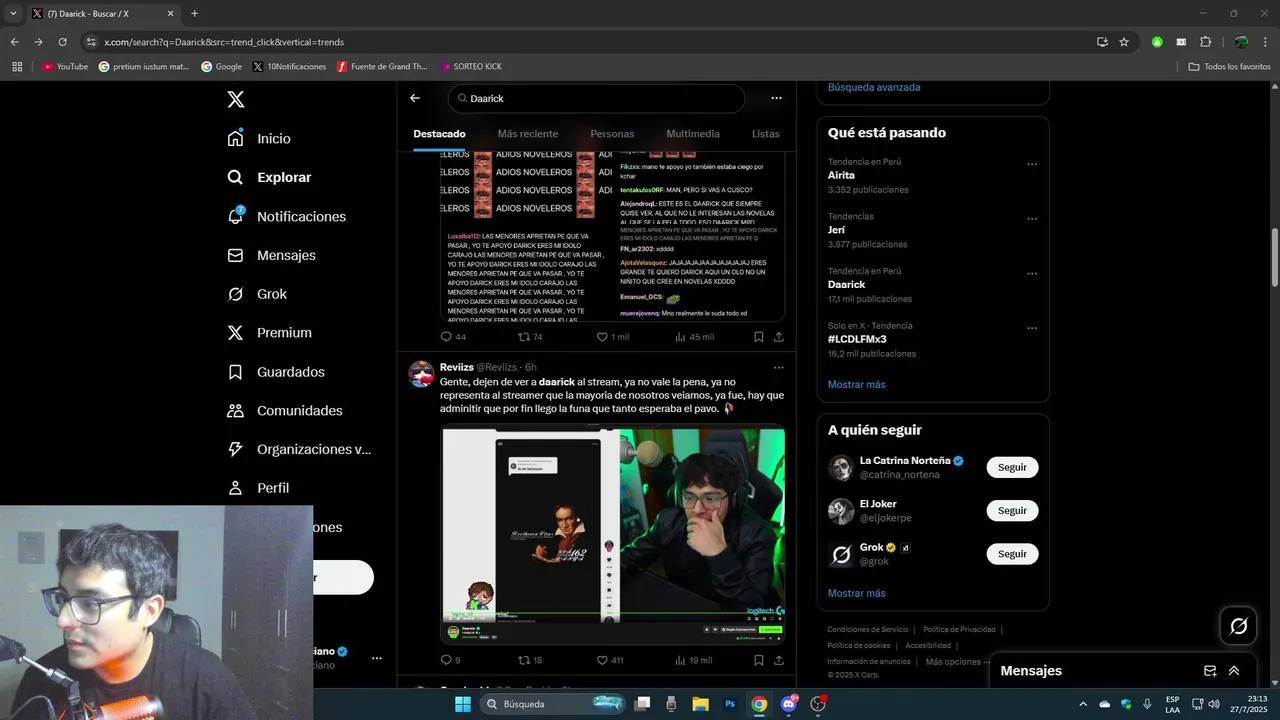The width and height of the screenshot is (1280, 720).
Task: Open Perfil in the sidebar
Action: click(x=258, y=488)
